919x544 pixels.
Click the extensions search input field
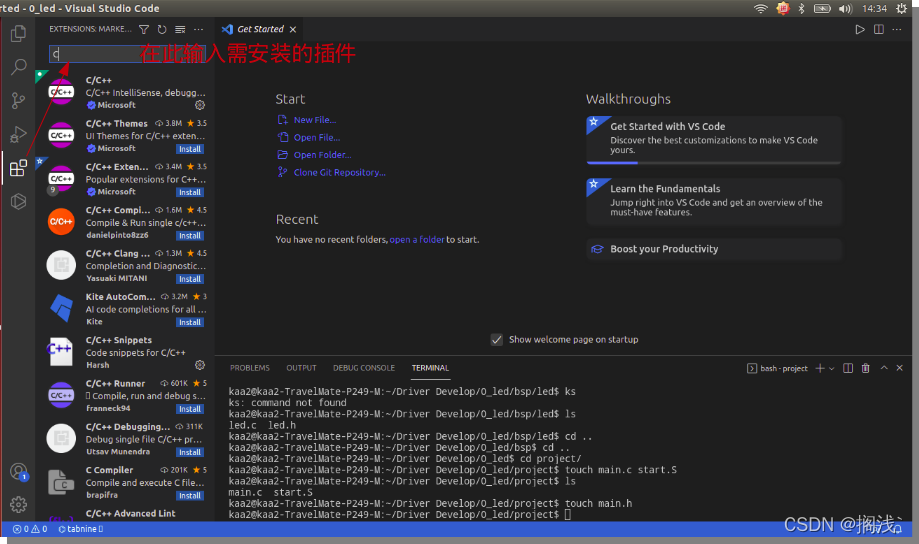point(127,54)
